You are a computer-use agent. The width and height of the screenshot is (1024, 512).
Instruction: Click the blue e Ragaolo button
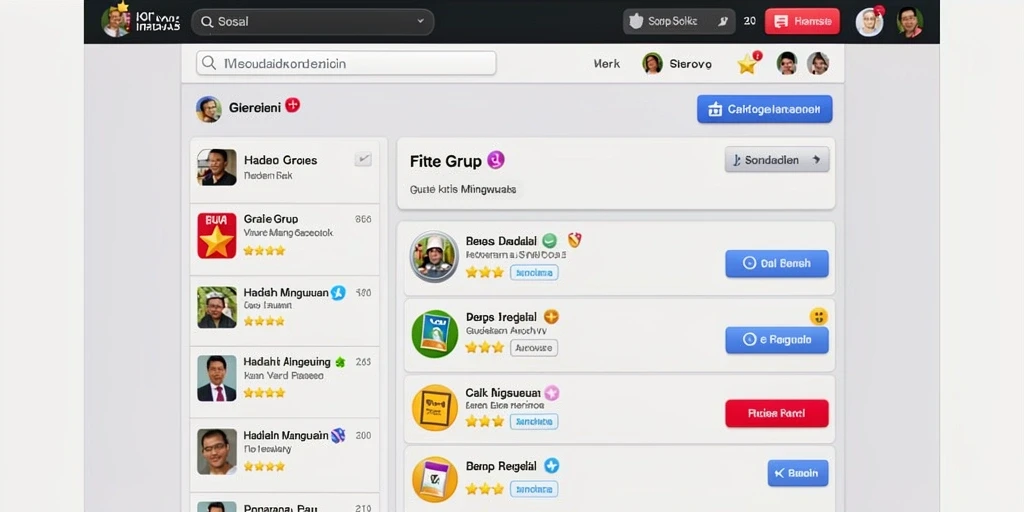tap(777, 340)
